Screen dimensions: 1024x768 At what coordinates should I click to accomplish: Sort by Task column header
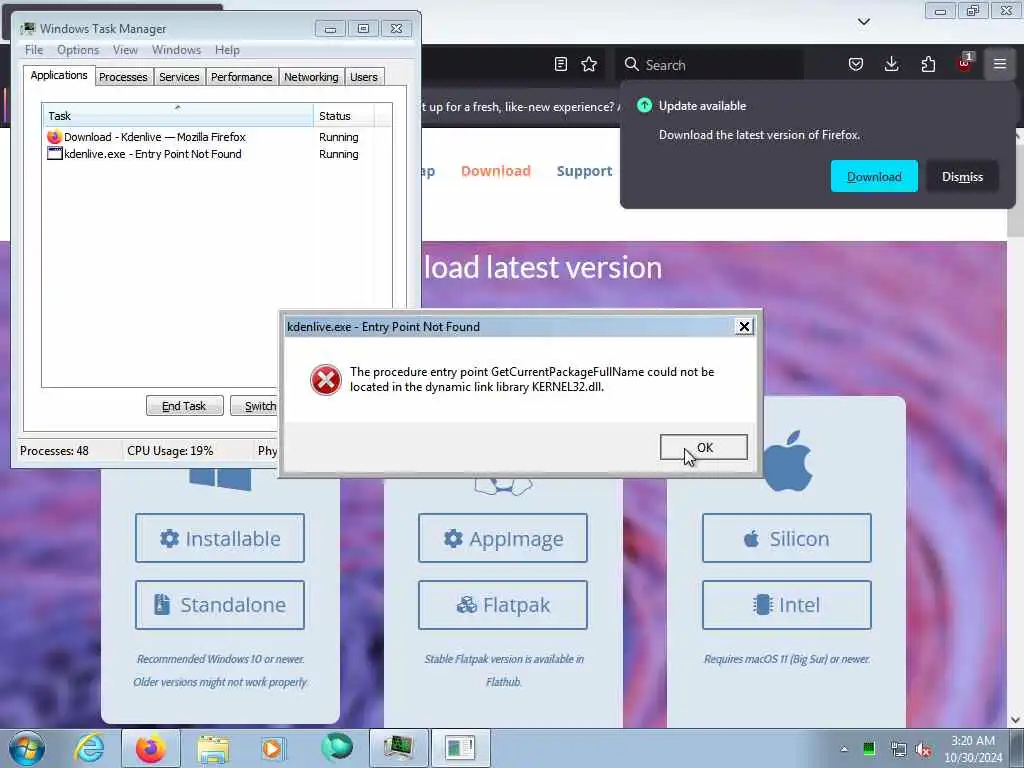178,116
